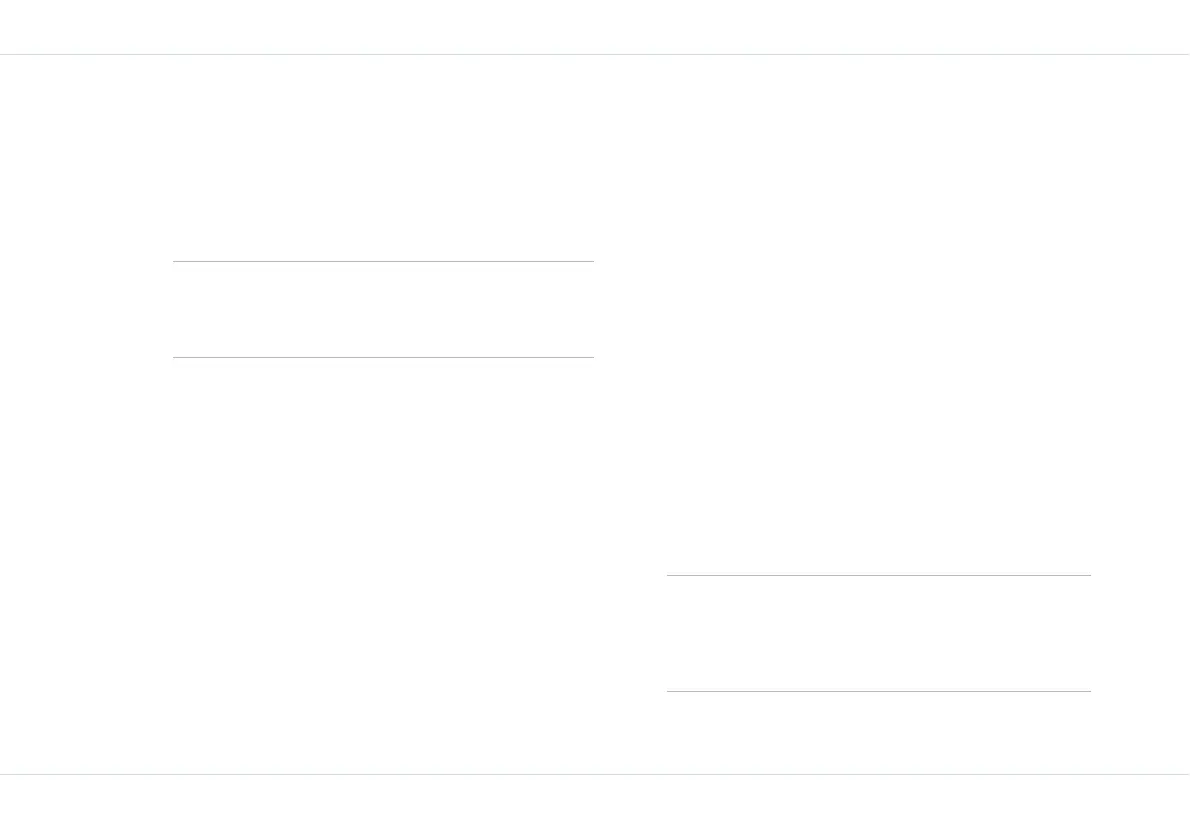This screenshot has width=1190, height=840.
Task: Click the bottom footer divider line
Action: click(x=595, y=774)
